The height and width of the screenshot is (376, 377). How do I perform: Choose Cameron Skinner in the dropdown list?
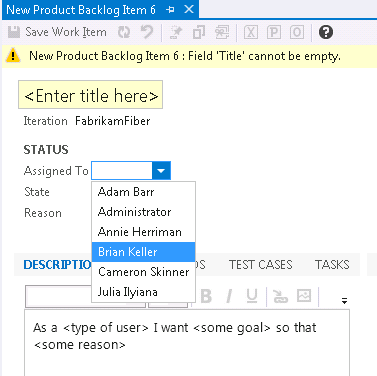143,272
